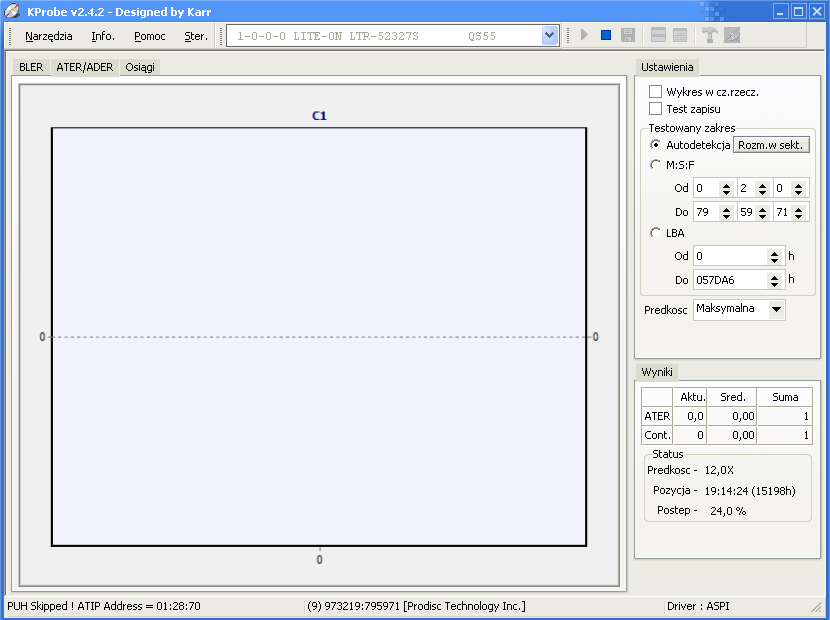Viewport: 830px width, 620px height.
Task: Increase the M:S:F Do seconds value 59
Action: click(x=762, y=209)
